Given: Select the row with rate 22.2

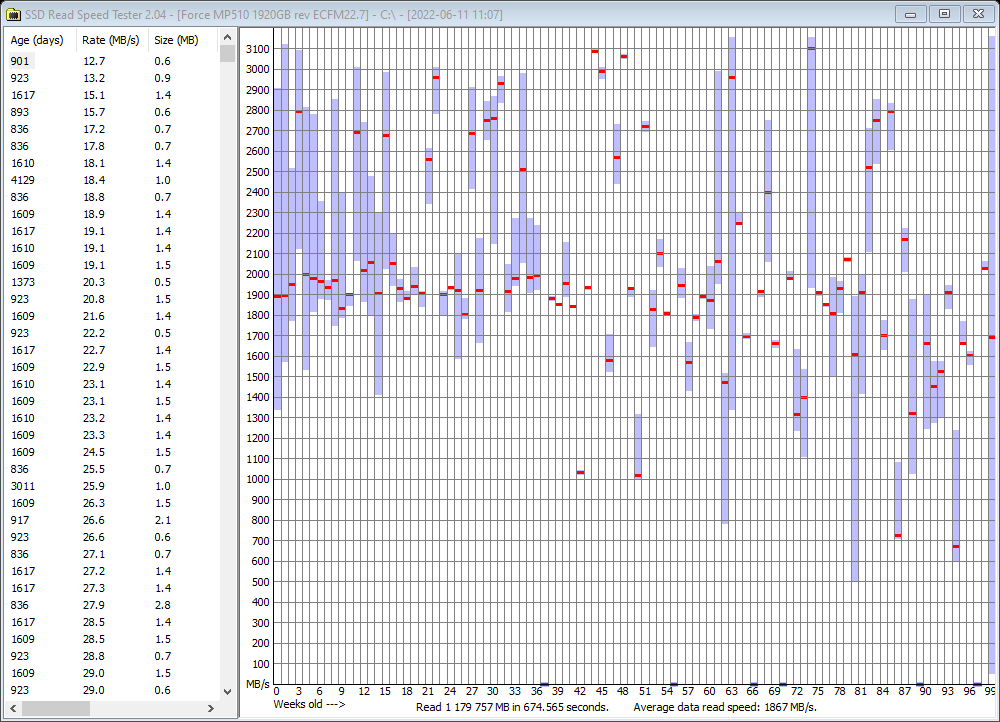Looking at the screenshot, I should [112, 333].
